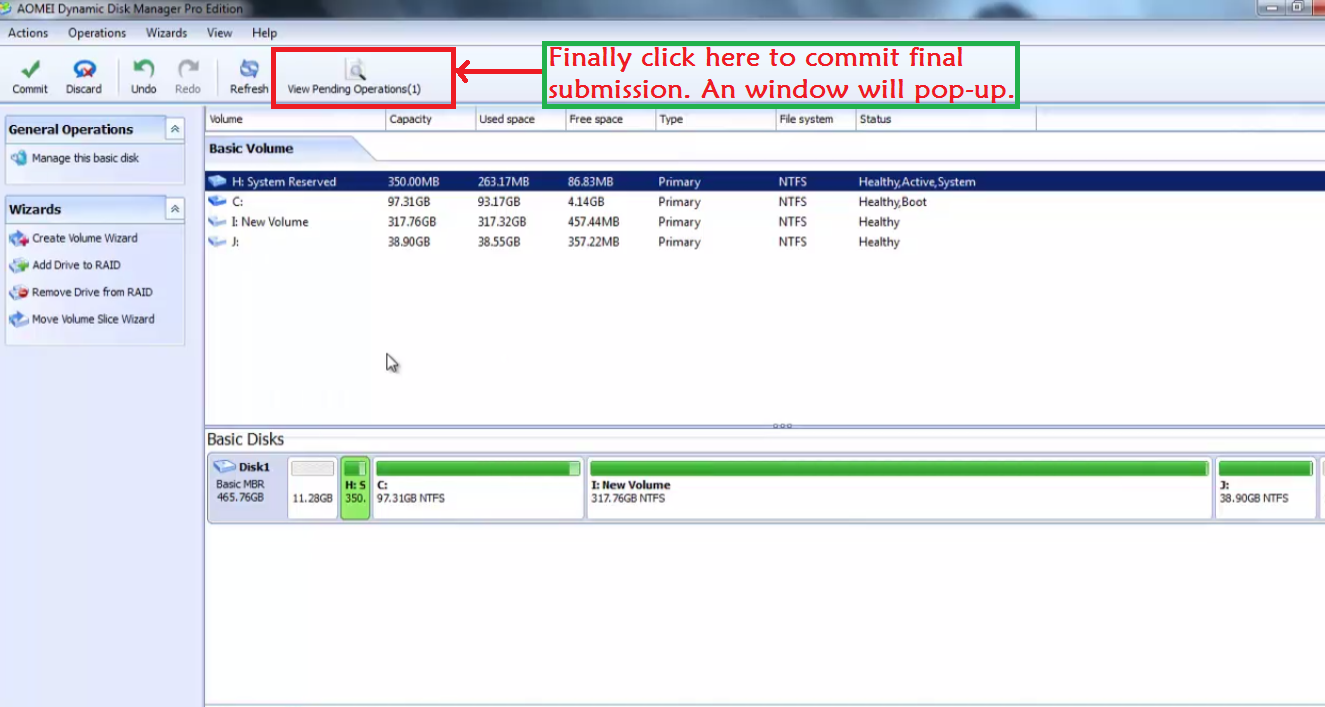1325x707 pixels.
Task: Click the Discard toolbar icon
Action: coord(85,69)
